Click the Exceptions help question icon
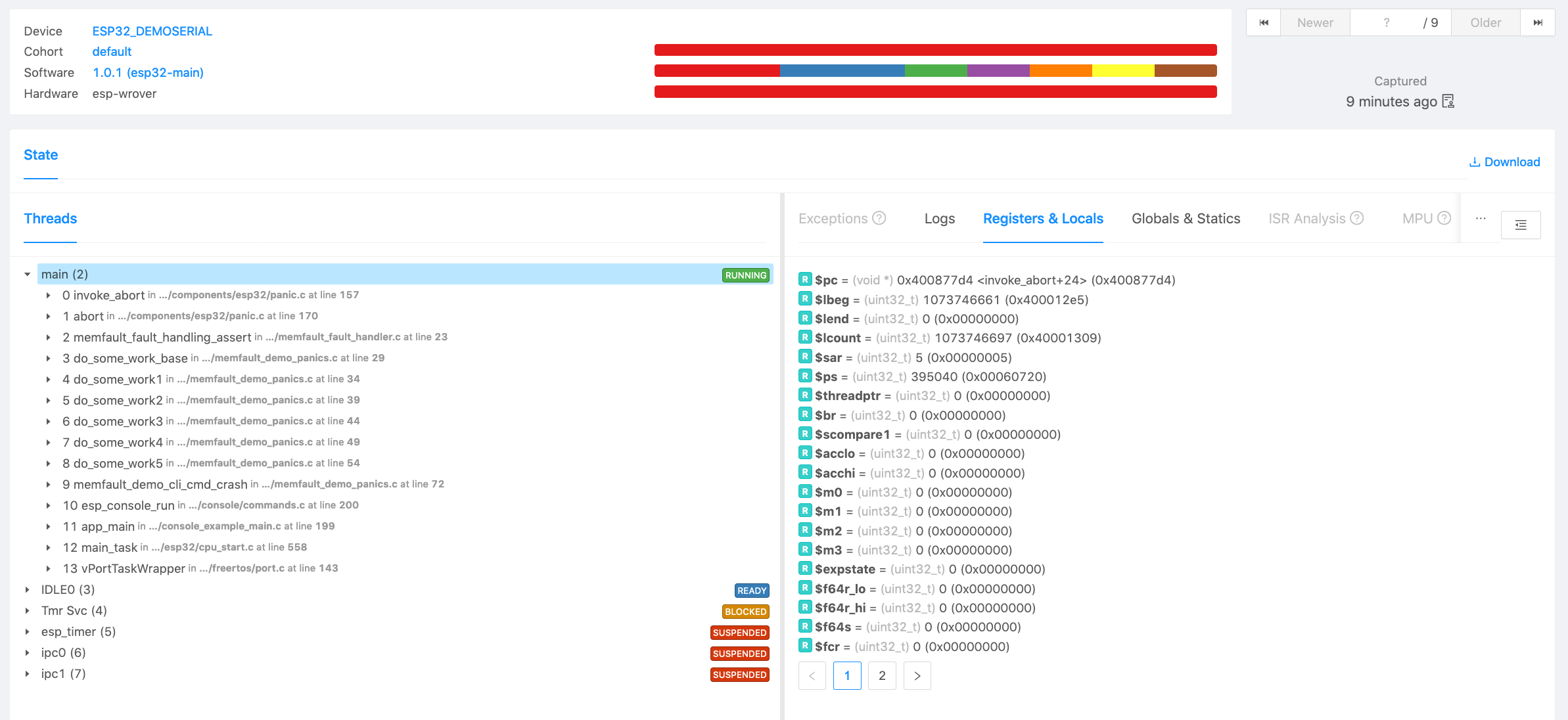The image size is (1568, 720). click(879, 218)
